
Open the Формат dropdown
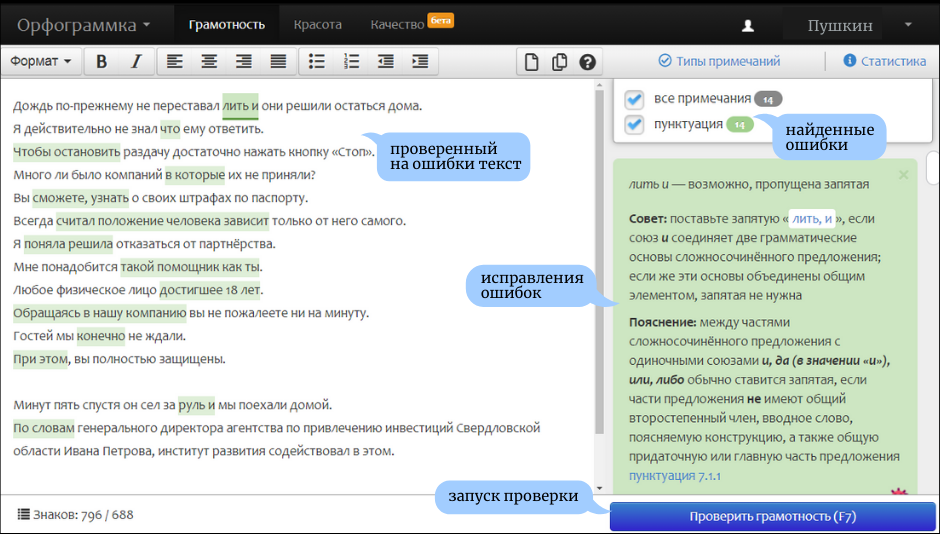click(41, 61)
